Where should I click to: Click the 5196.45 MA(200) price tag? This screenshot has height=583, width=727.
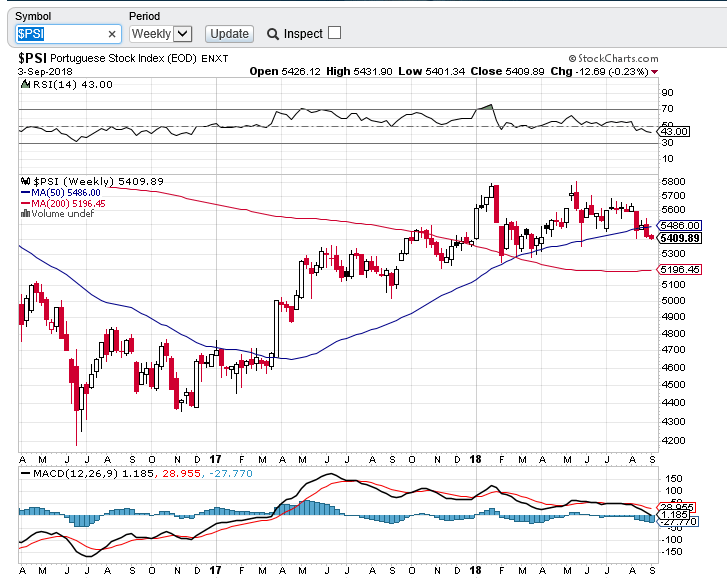click(x=679, y=270)
